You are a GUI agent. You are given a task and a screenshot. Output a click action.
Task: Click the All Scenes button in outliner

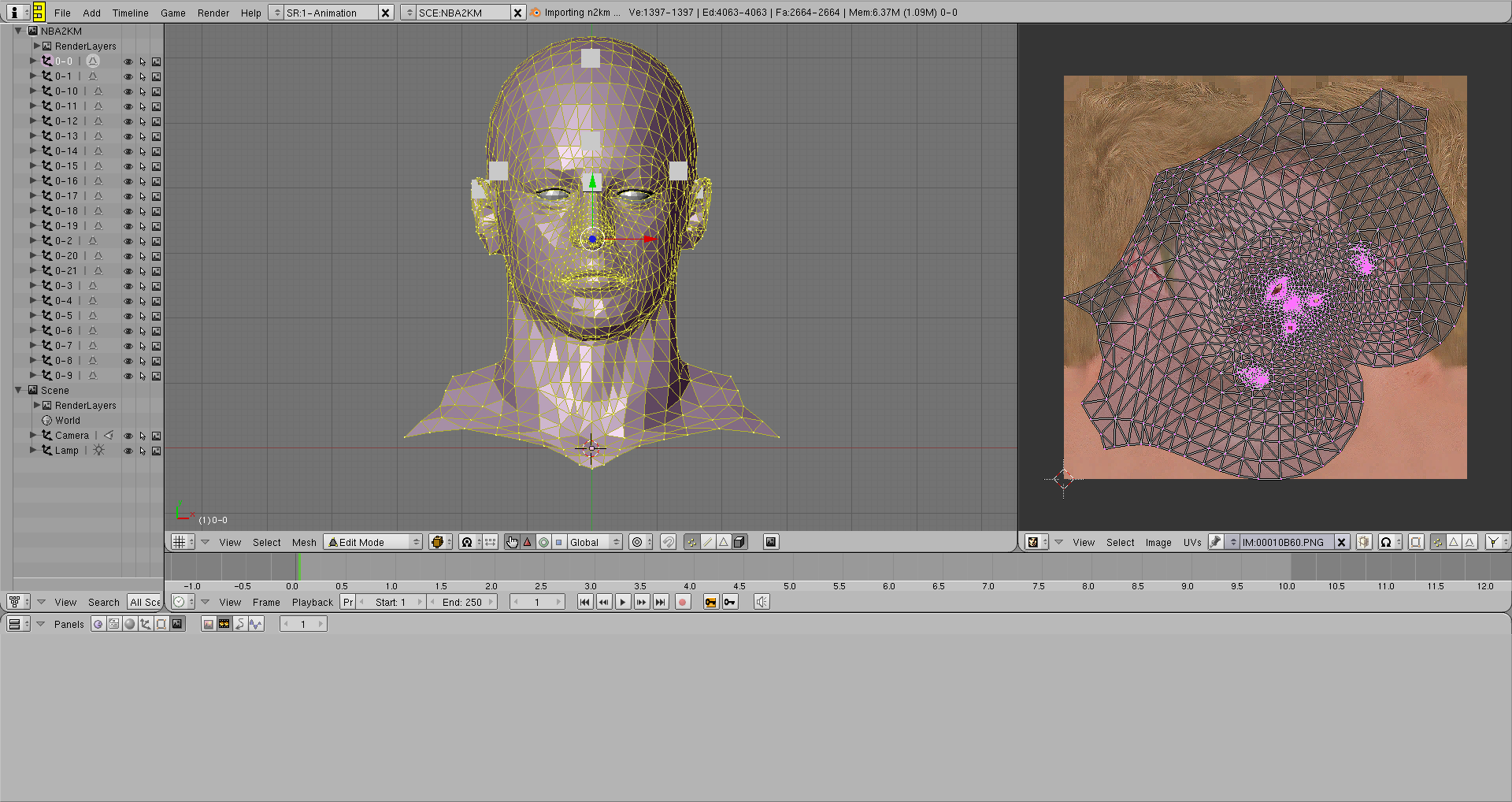[x=145, y=602]
